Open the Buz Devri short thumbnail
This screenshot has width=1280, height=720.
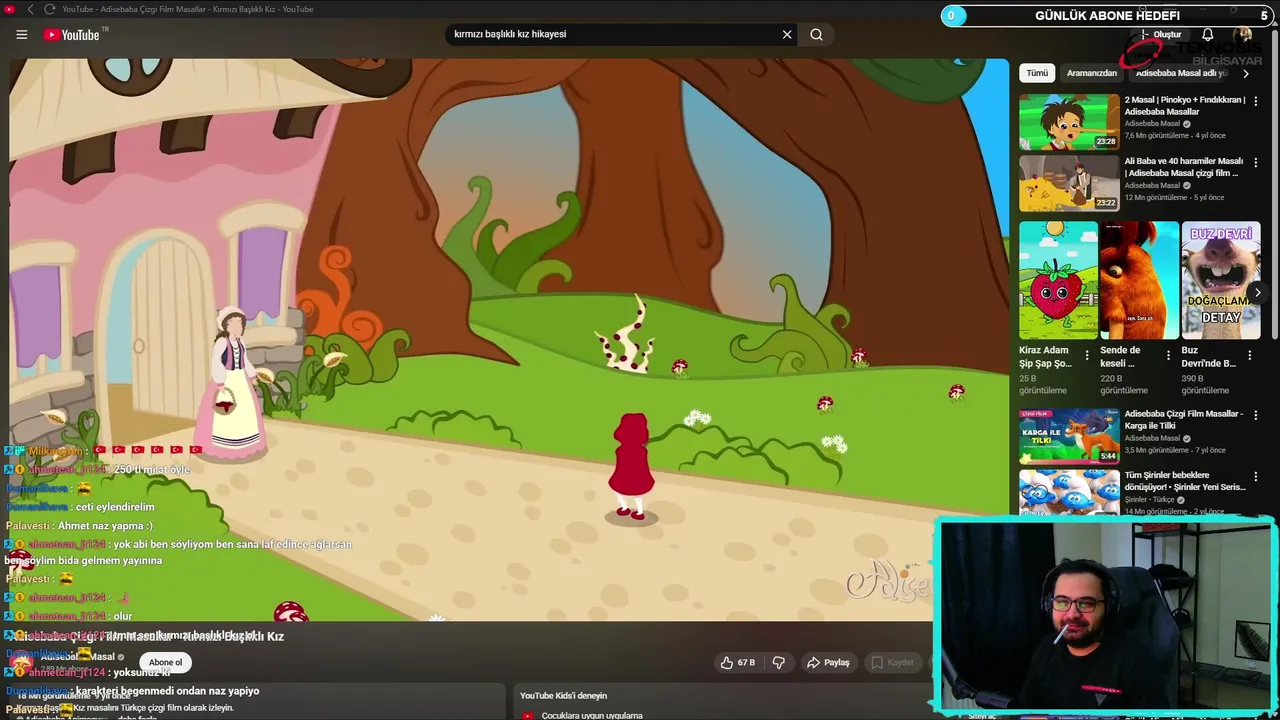click(x=1221, y=280)
